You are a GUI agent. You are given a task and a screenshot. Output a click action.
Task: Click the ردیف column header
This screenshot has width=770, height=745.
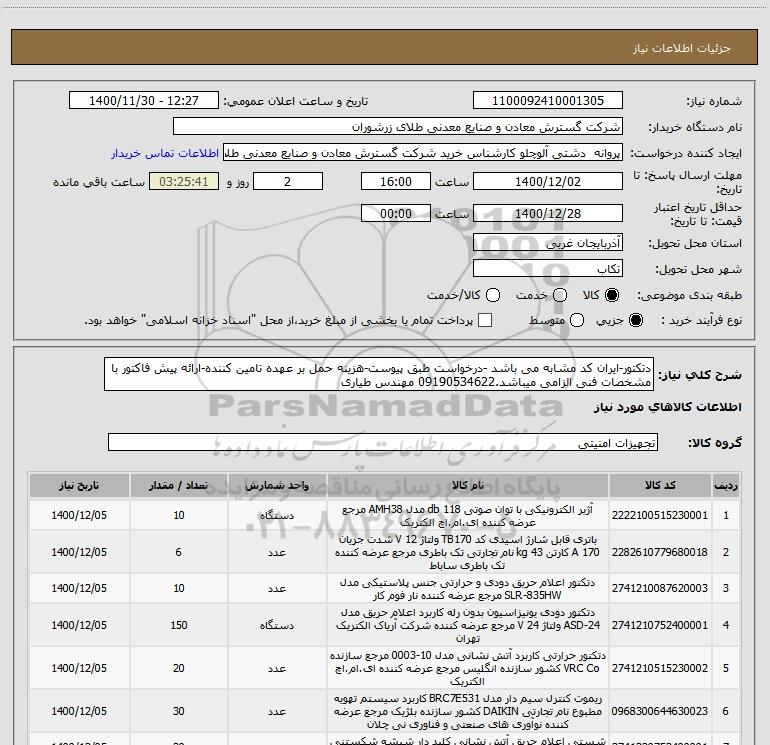pyautogui.click(x=726, y=486)
